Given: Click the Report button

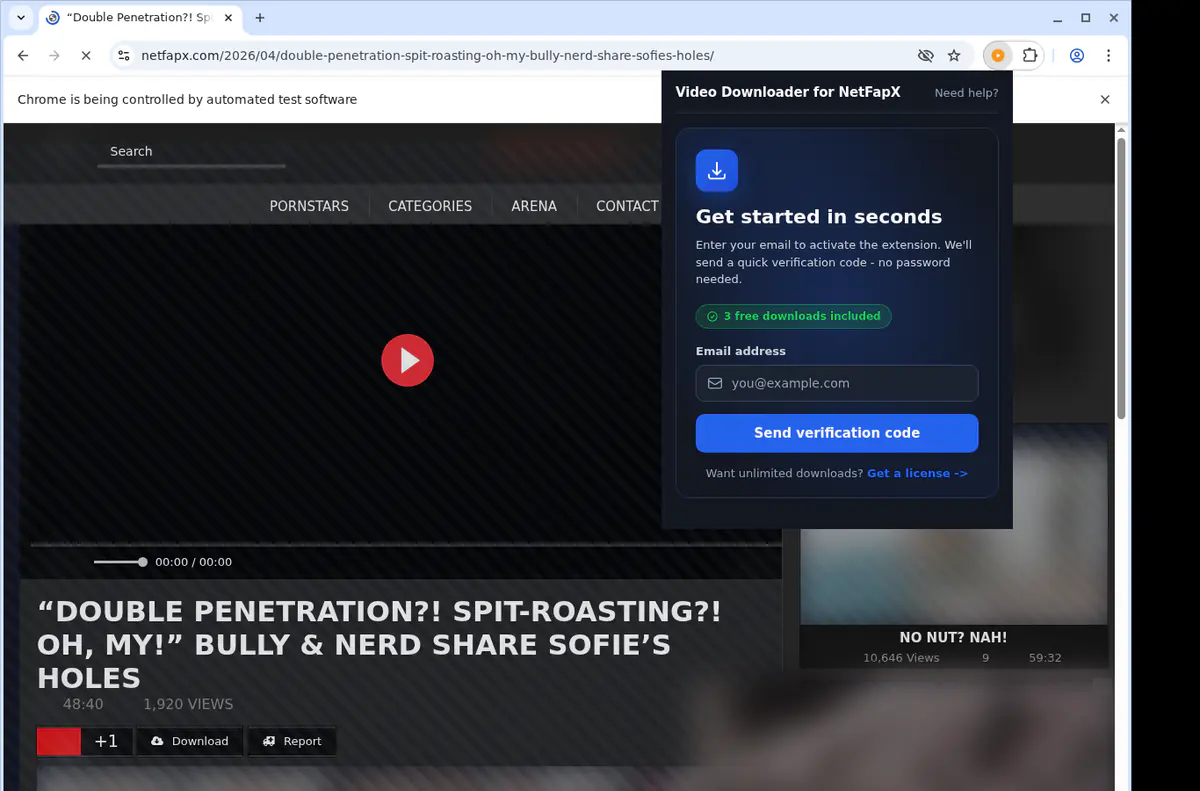Looking at the screenshot, I should (x=292, y=741).
